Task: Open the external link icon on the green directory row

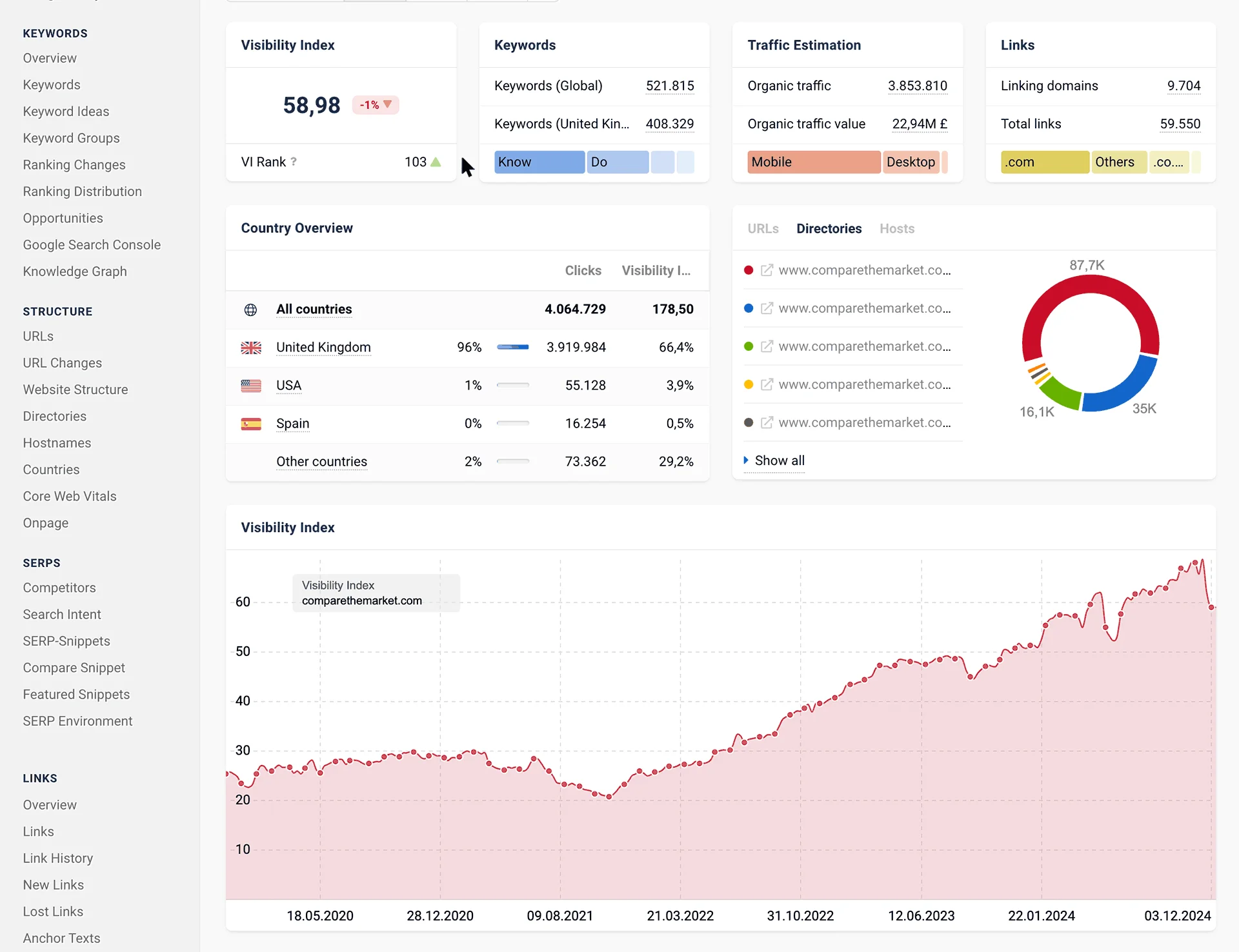Action: [767, 346]
